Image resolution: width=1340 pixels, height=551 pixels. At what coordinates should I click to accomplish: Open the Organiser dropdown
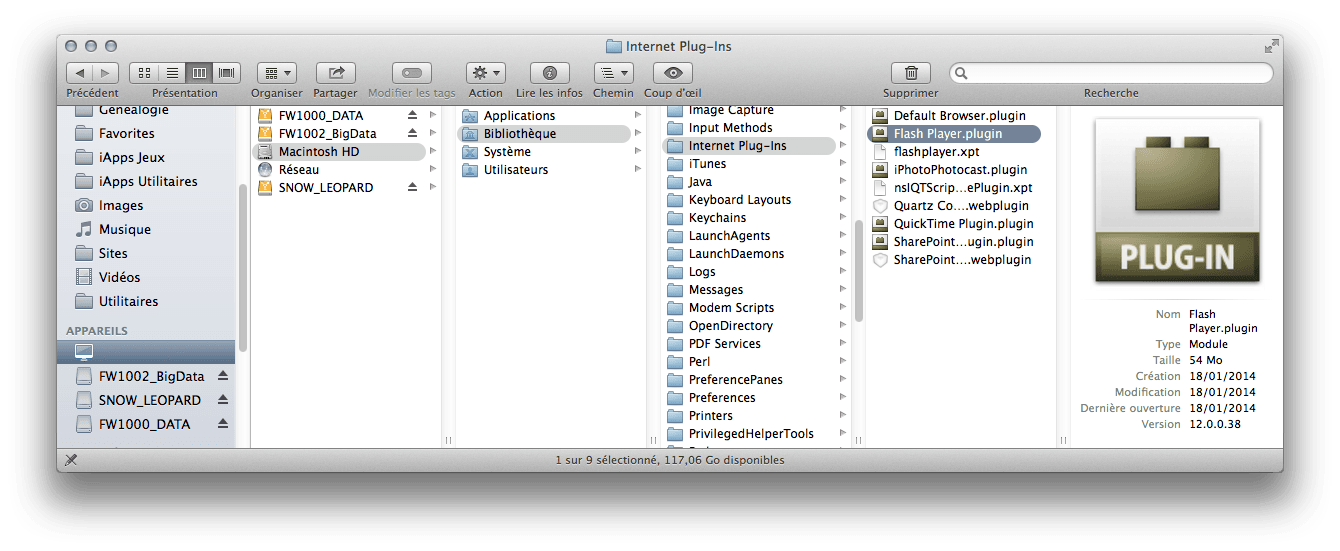point(277,73)
